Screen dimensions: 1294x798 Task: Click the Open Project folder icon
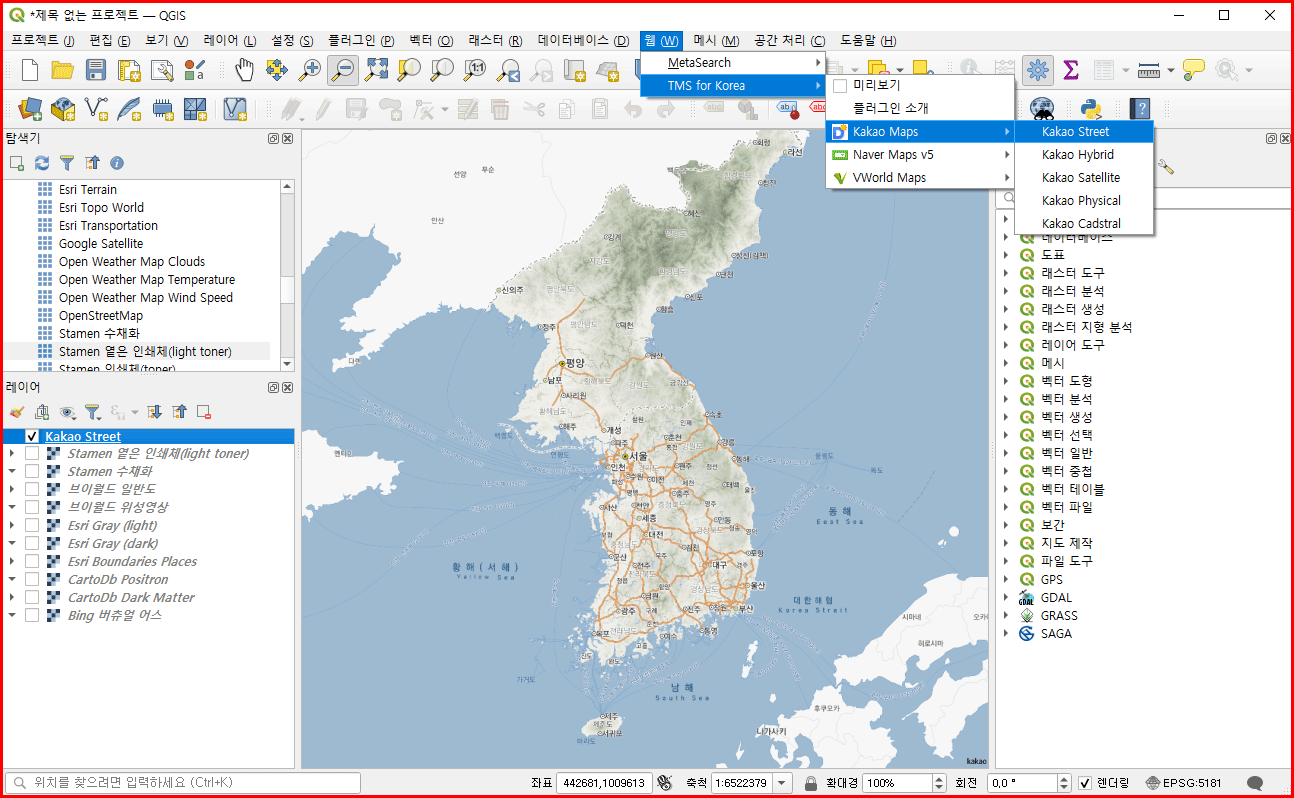pos(63,70)
